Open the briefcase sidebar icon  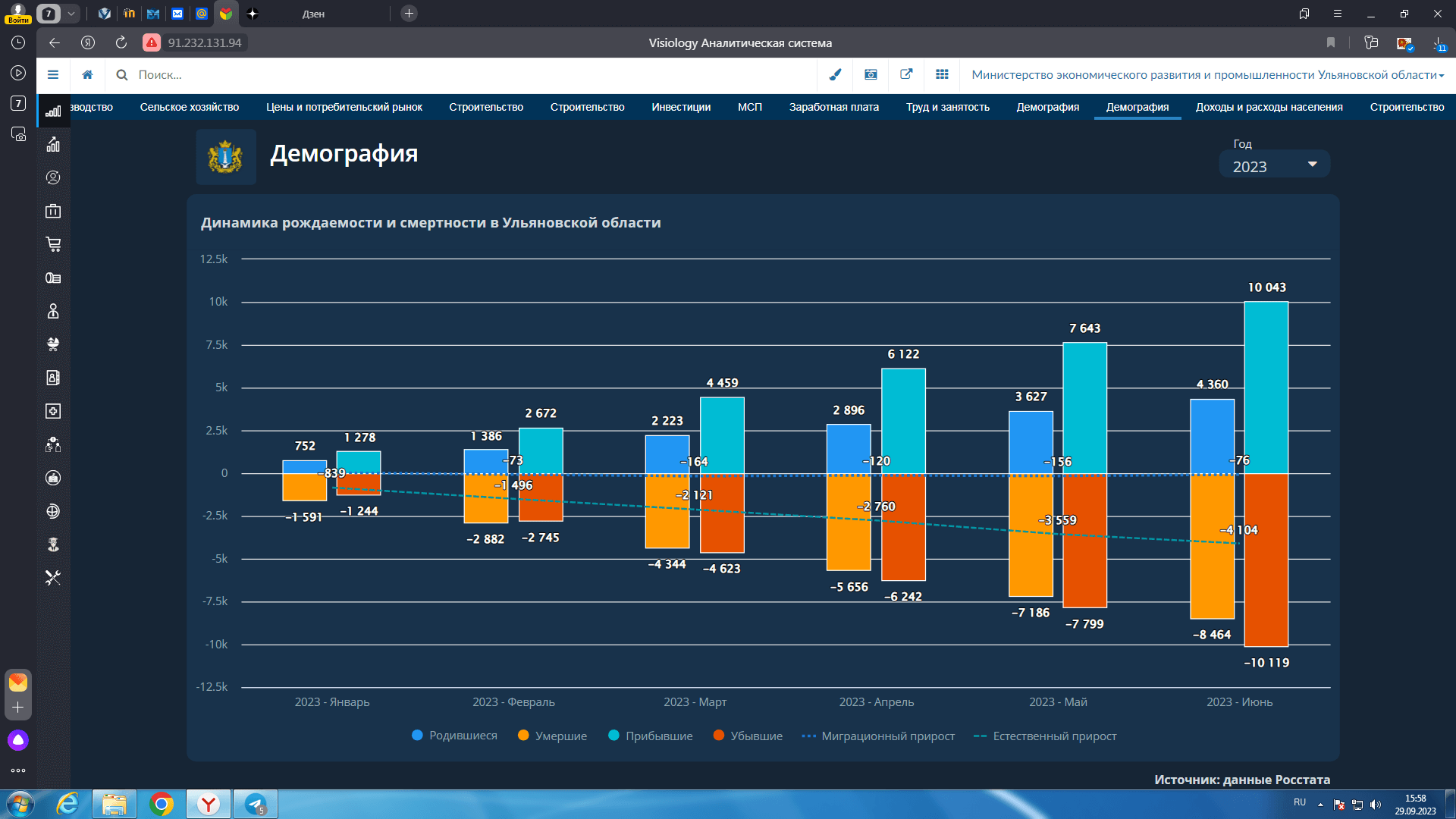(x=53, y=211)
